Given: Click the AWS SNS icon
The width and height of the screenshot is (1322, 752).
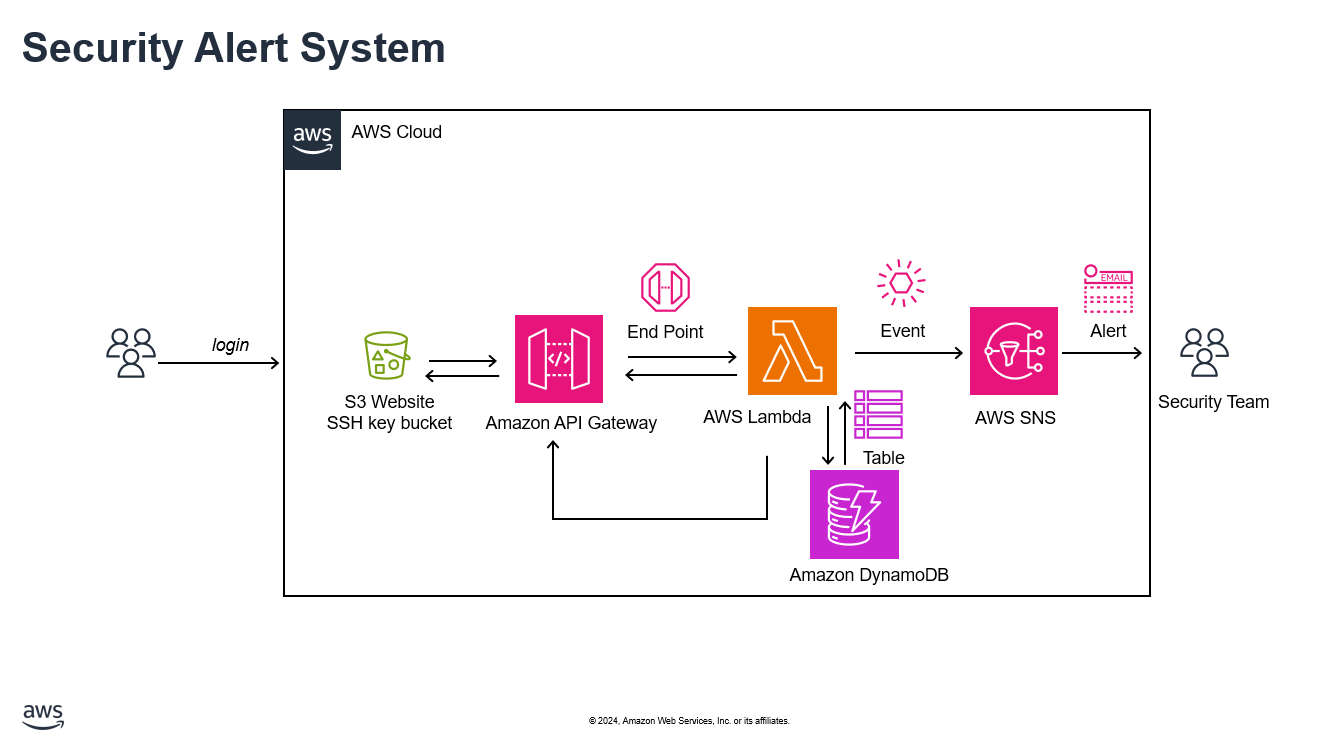Looking at the screenshot, I should pos(1014,351).
